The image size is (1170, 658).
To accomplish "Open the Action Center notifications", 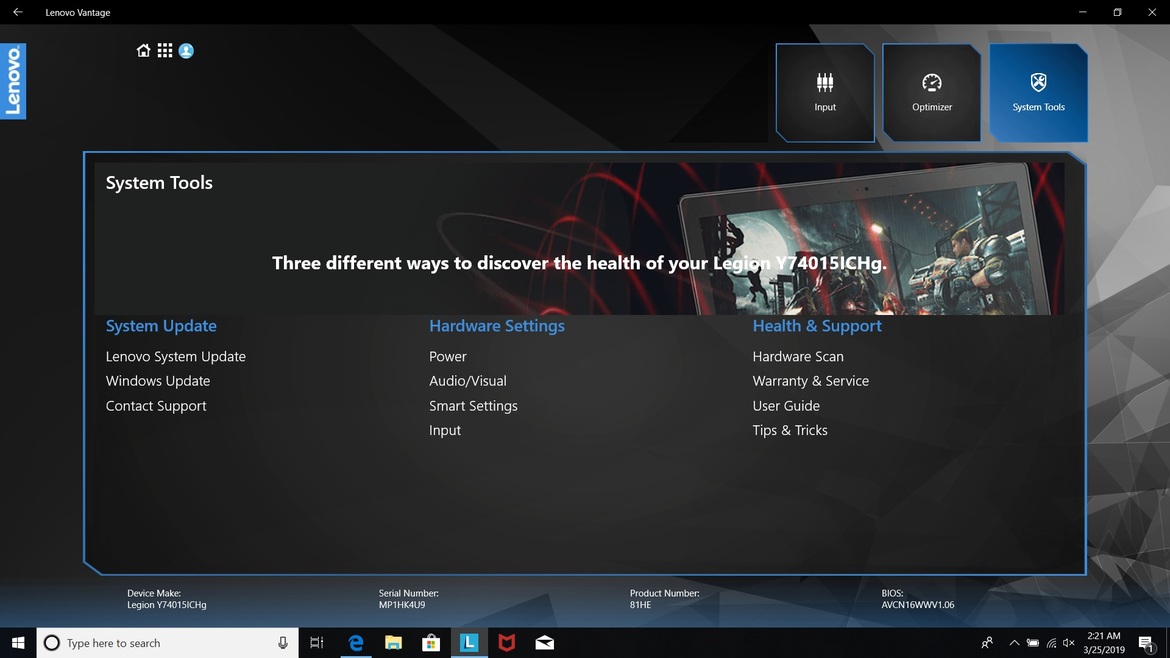I will (1146, 642).
